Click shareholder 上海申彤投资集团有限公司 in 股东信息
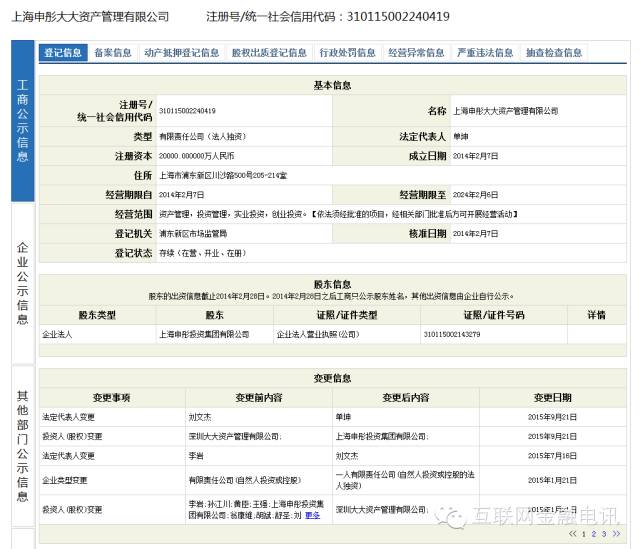Screen dimensions: 640x549 [204, 334]
